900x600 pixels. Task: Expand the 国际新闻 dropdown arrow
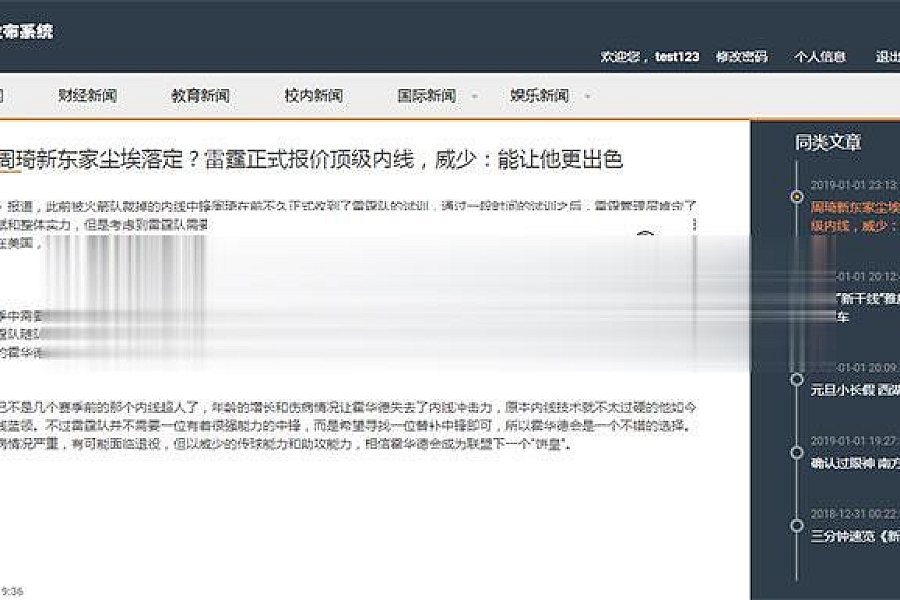[474, 96]
